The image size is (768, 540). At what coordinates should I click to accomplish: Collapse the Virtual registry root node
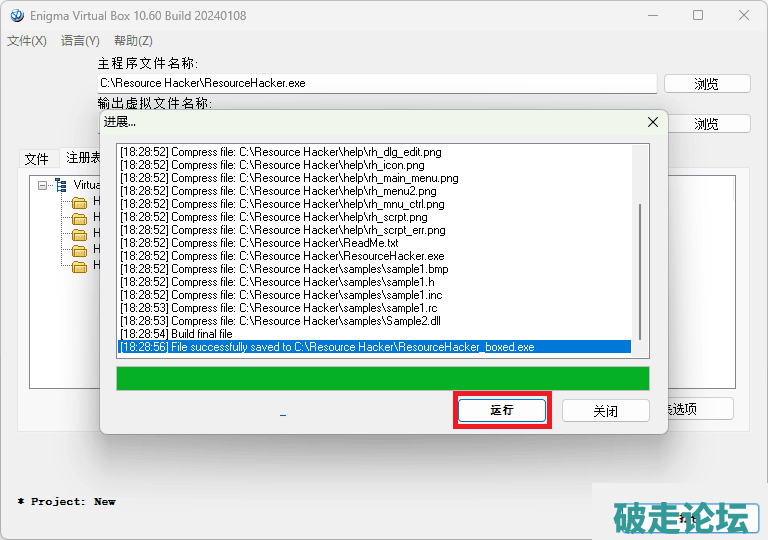point(42,185)
